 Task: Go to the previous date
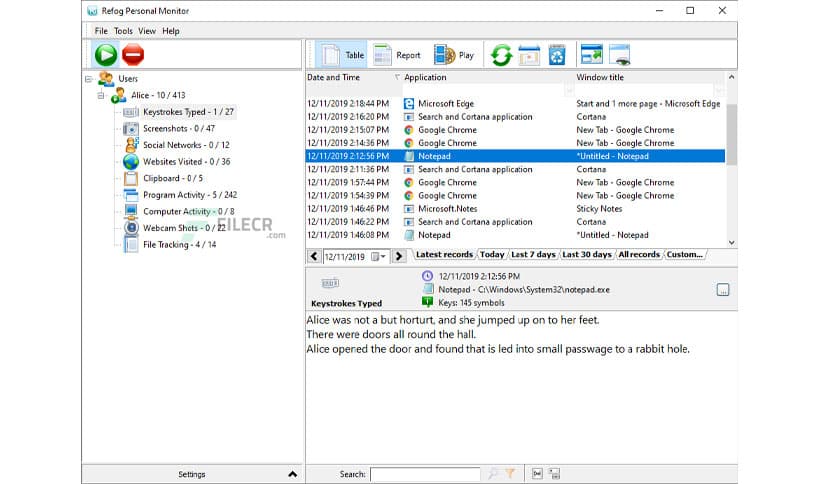[314, 256]
